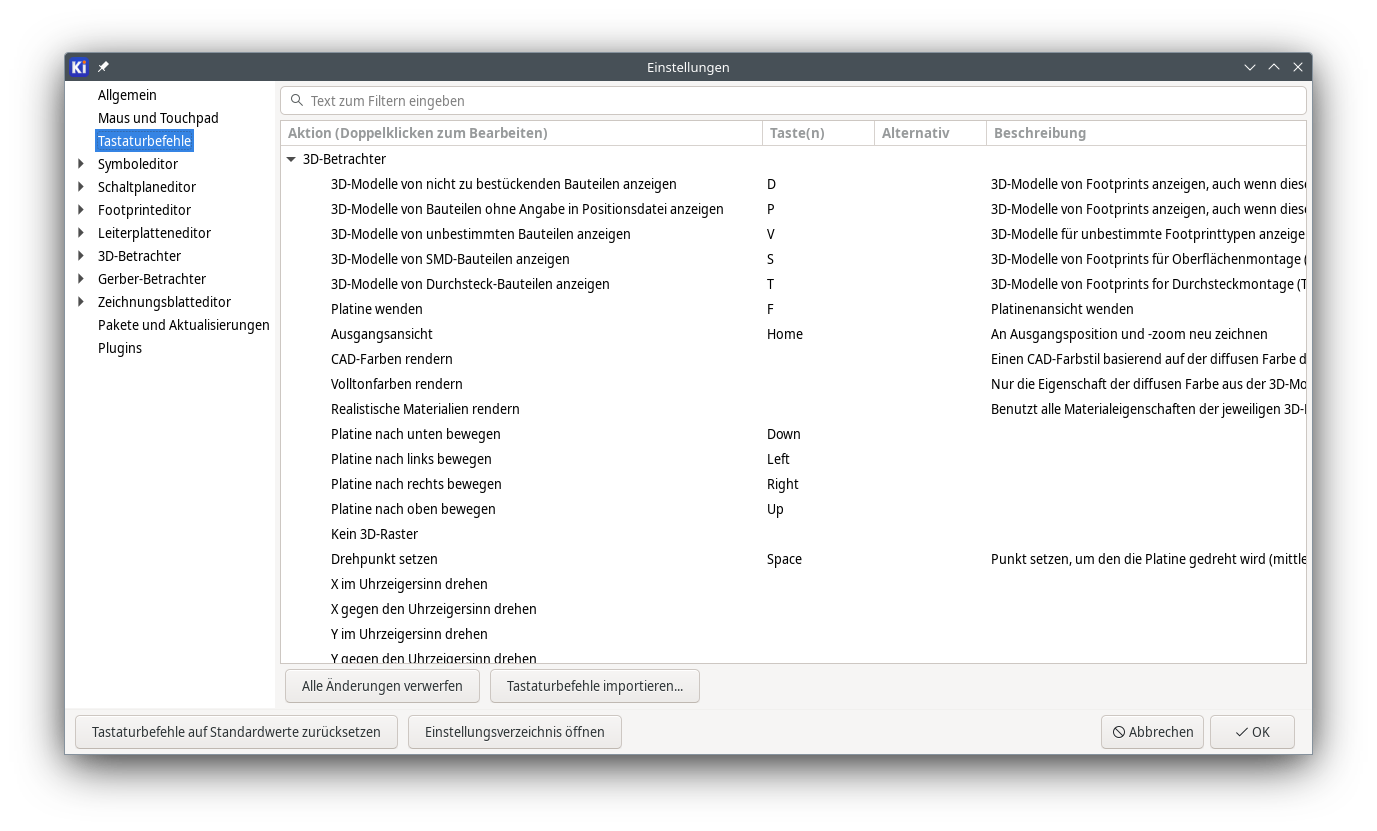
Task: Pin the Einstellungen window using the pin icon
Action: [102, 66]
